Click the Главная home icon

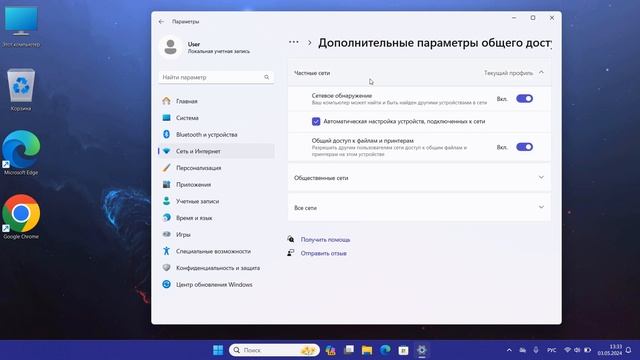(166, 101)
